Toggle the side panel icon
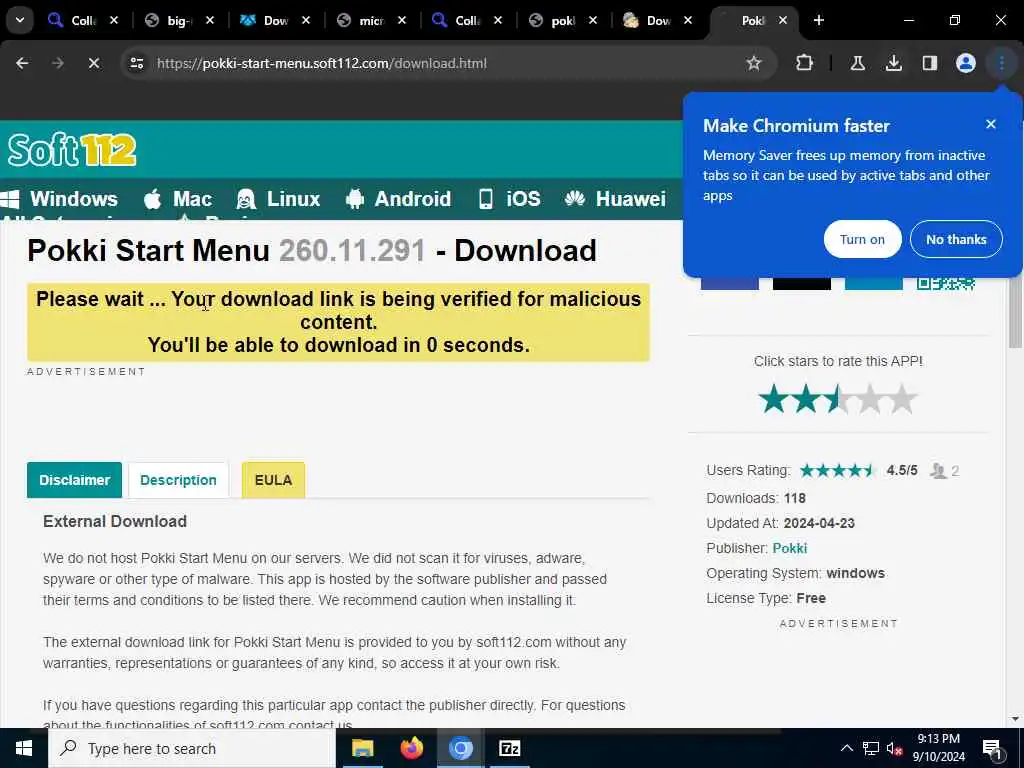1024x768 pixels. 929,63
